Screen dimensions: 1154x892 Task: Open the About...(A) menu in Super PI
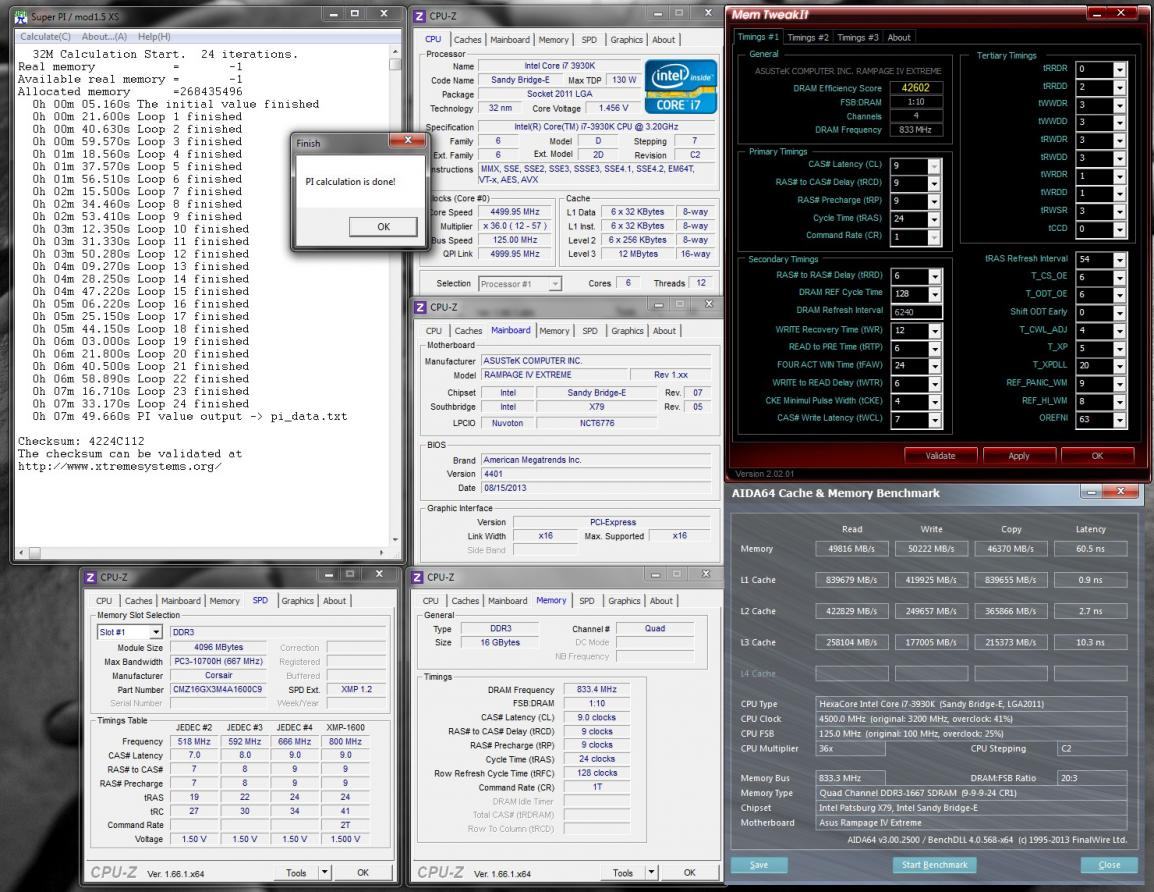point(104,36)
